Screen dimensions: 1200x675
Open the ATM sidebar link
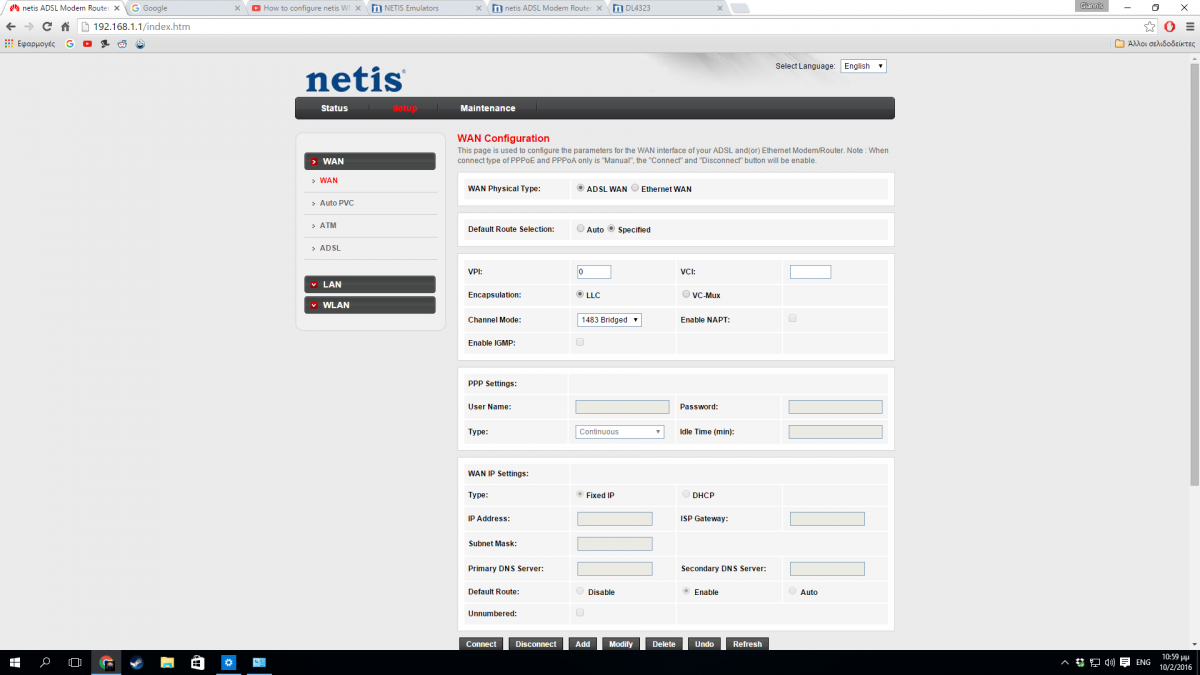click(x=328, y=226)
